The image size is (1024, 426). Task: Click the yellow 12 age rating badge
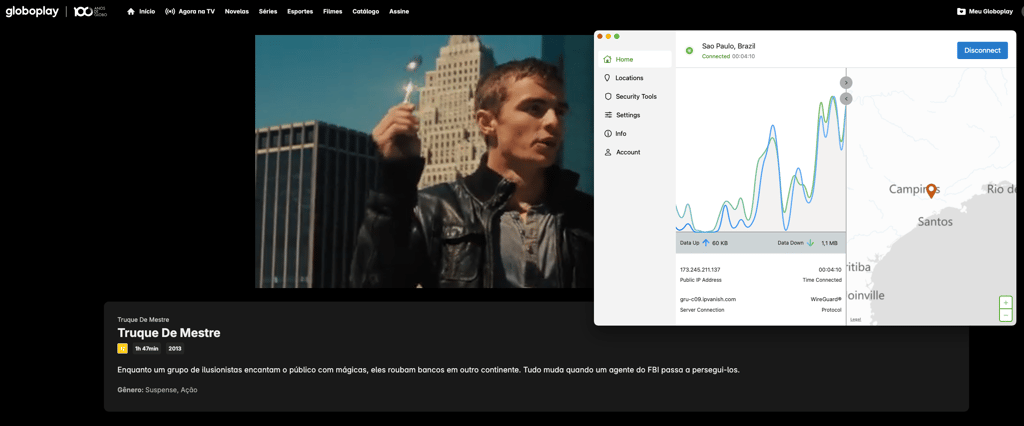[x=122, y=349]
